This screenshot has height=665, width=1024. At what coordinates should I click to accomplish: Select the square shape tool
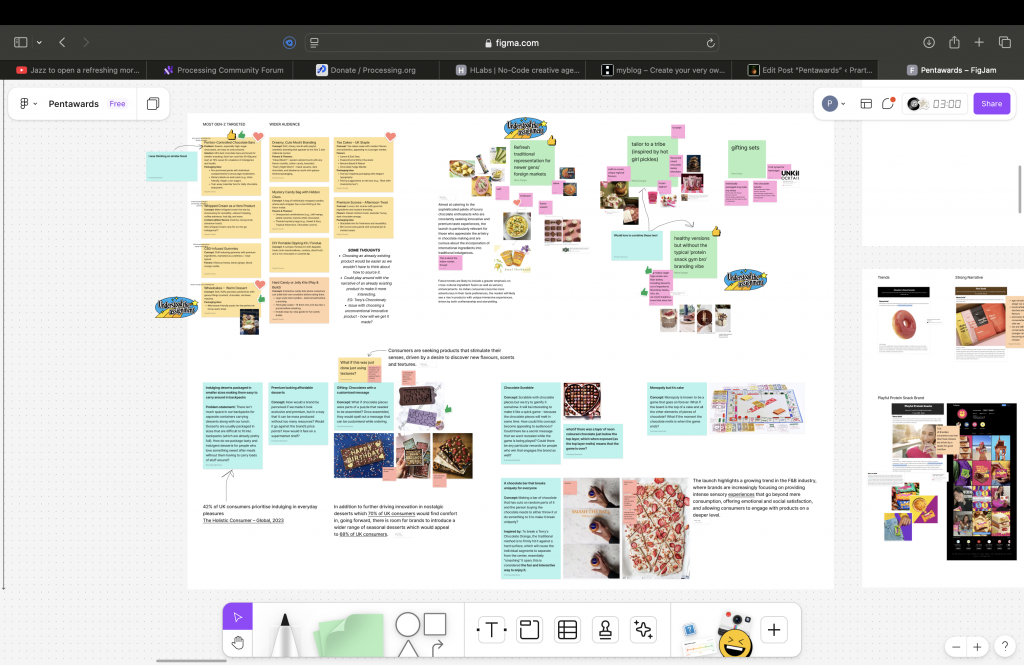point(435,624)
